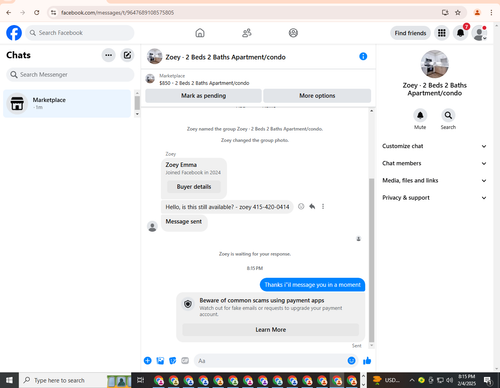Choose a sticker icon in composer
The height and width of the screenshot is (388, 500).
click(x=172, y=361)
